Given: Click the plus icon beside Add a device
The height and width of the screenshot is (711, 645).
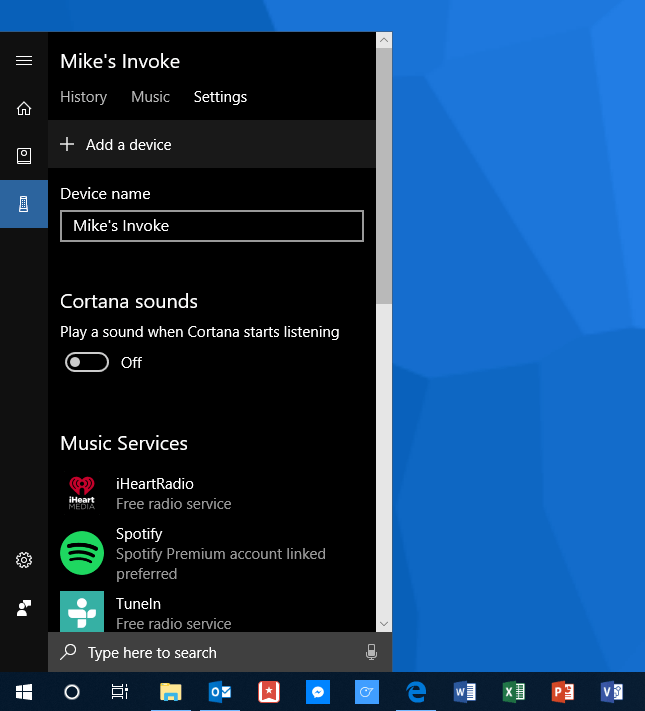Looking at the screenshot, I should pos(67,144).
